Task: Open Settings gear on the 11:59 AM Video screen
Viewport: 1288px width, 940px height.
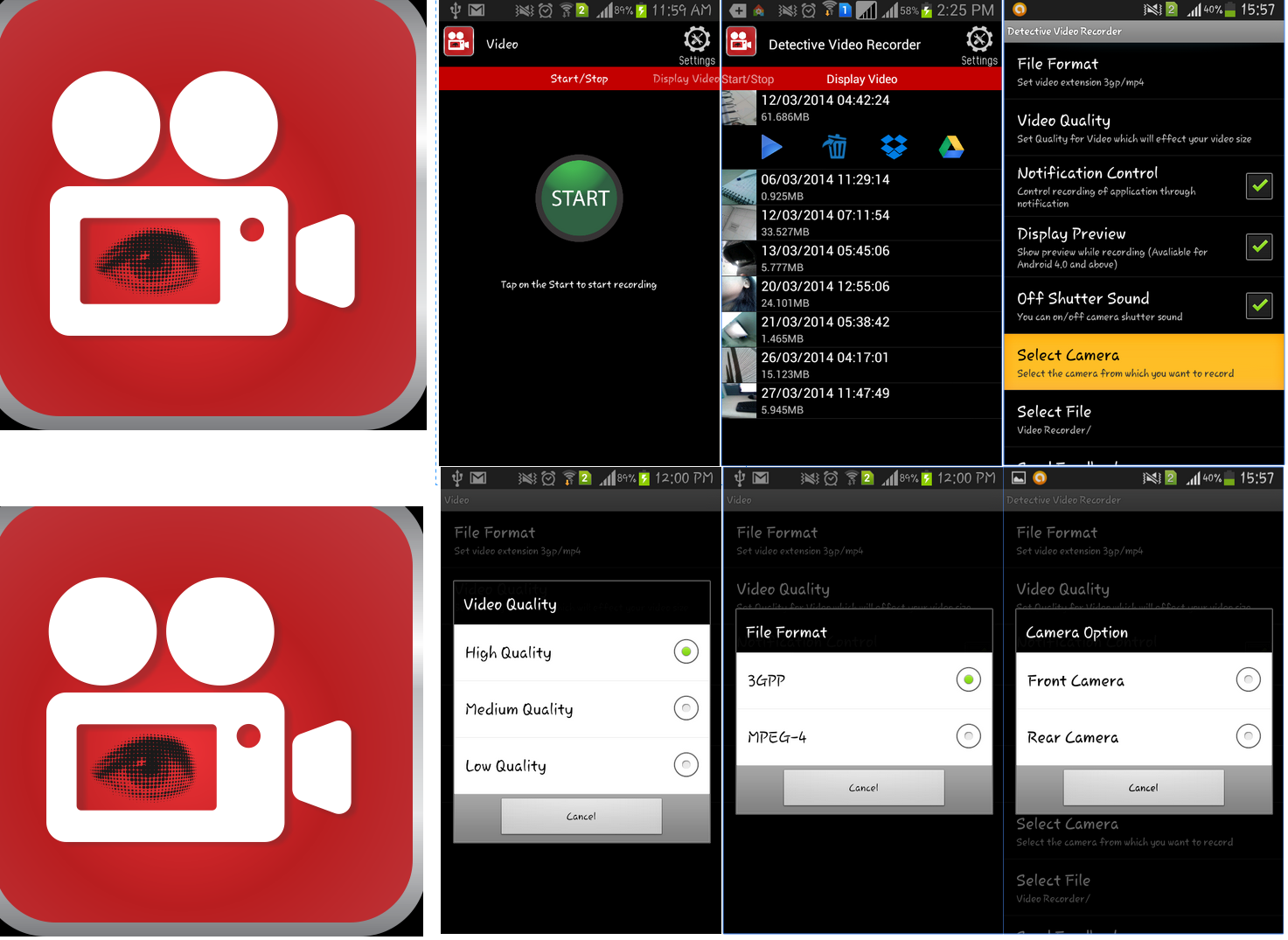Action: [x=697, y=45]
